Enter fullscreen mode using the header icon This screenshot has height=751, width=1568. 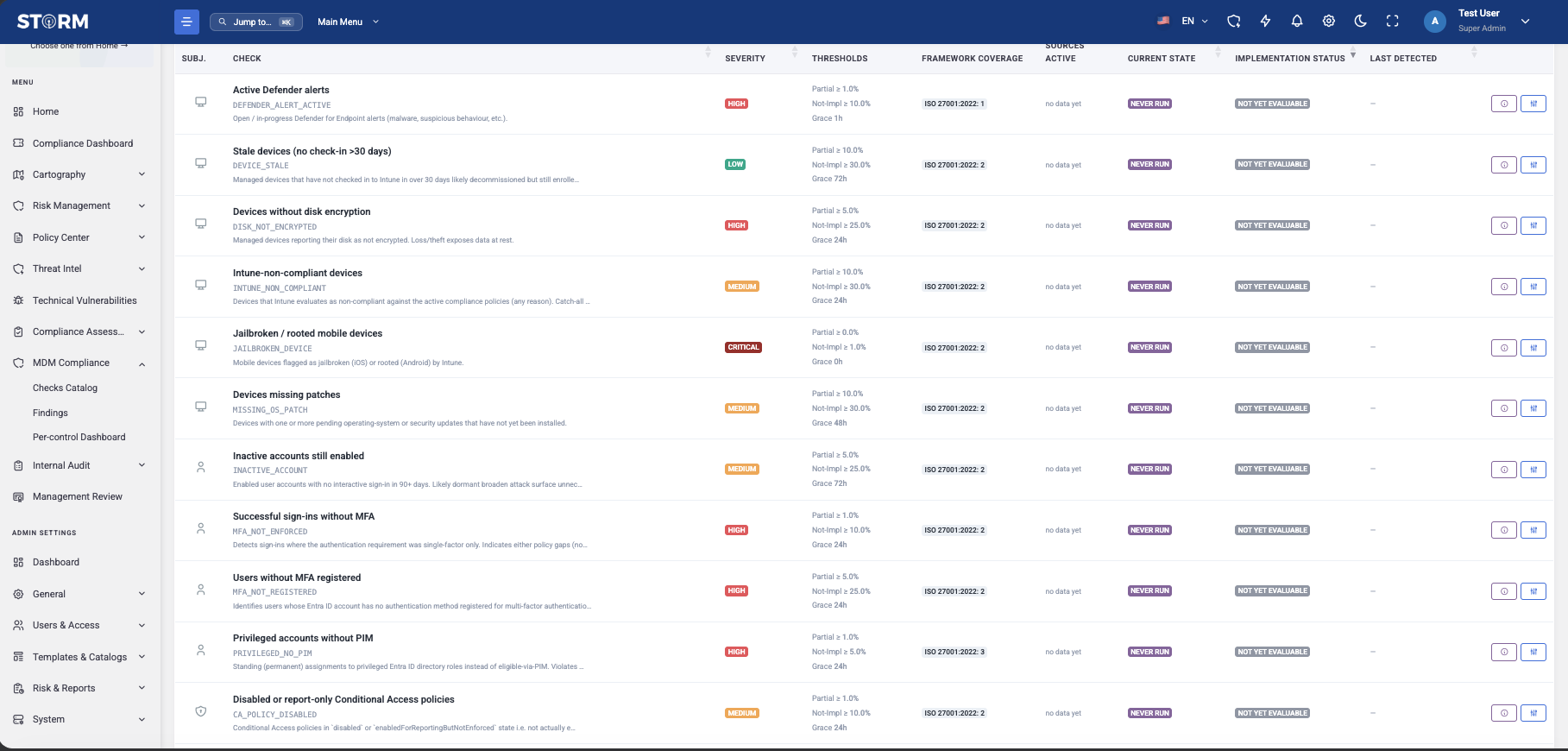[1393, 22]
